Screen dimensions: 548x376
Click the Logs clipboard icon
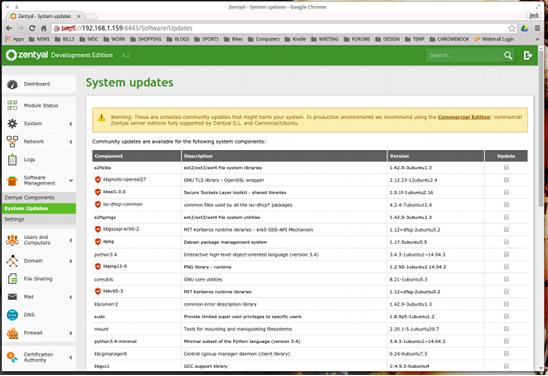point(12,159)
